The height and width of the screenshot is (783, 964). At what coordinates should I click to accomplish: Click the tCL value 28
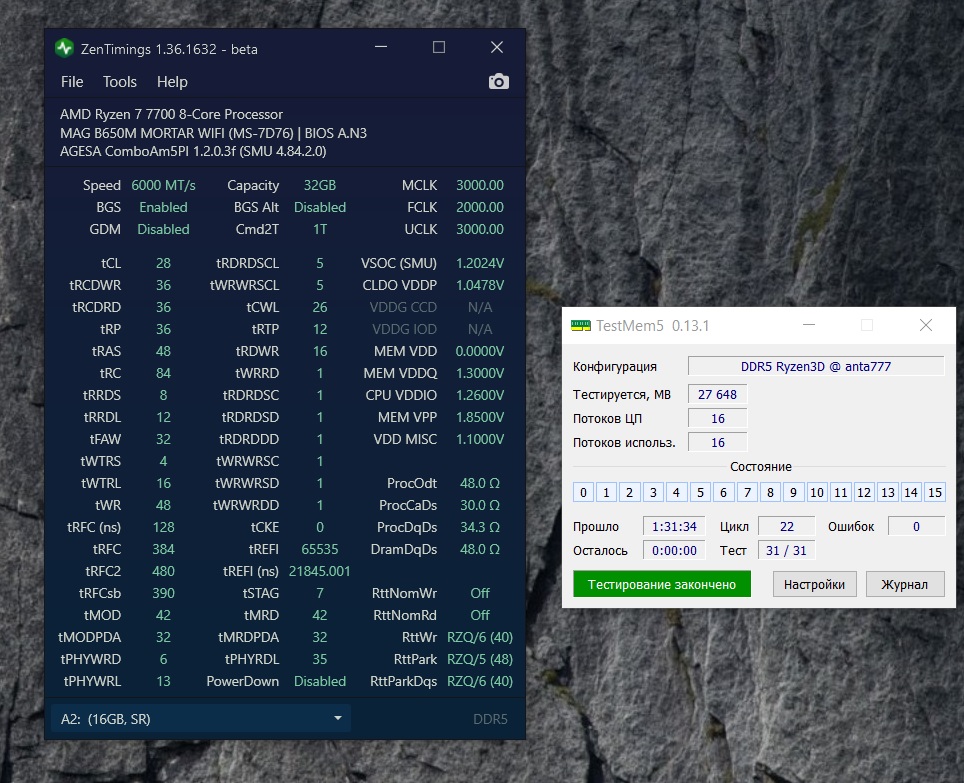tap(163, 263)
